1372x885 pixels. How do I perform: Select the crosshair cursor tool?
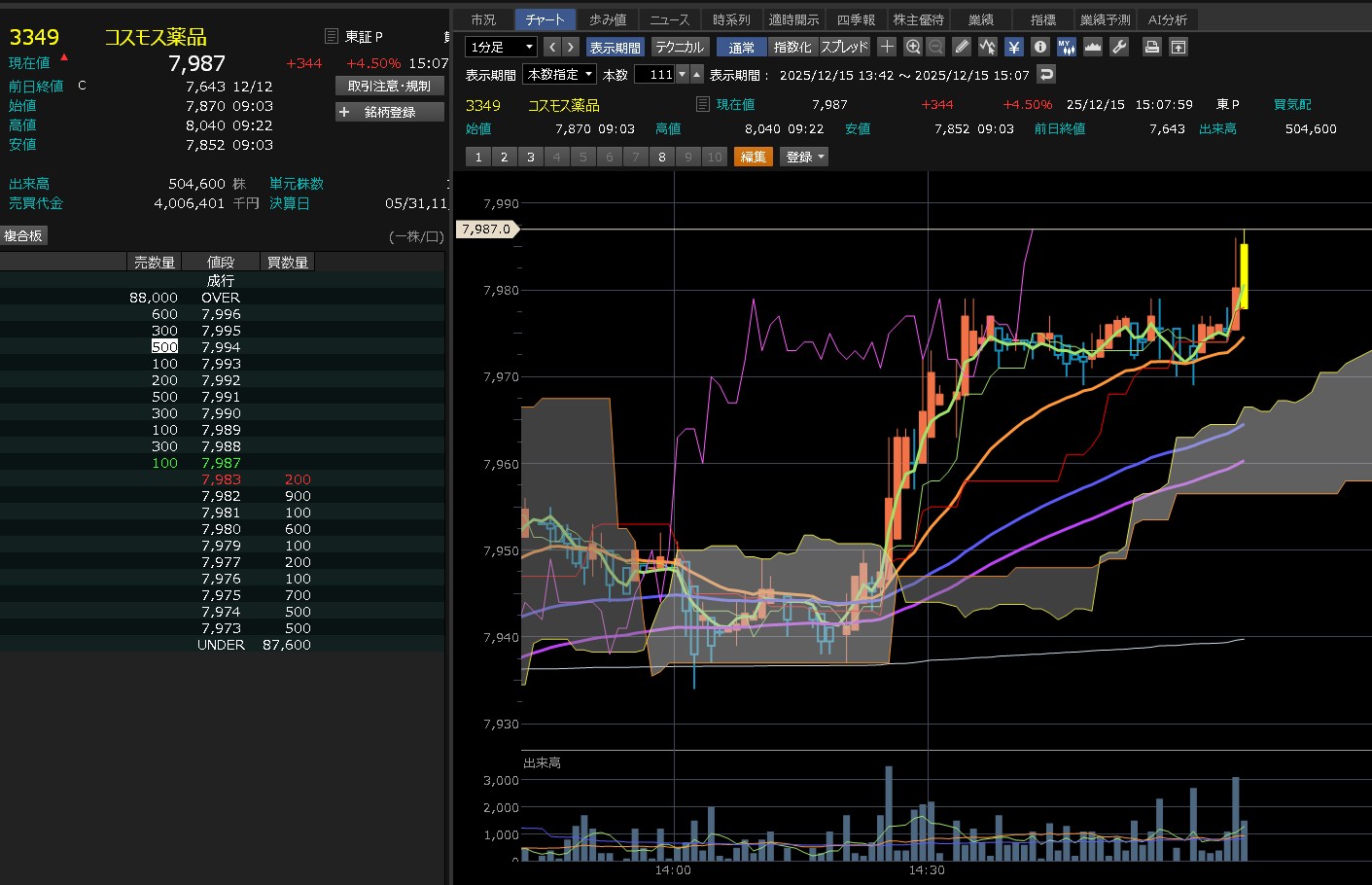pyautogui.click(x=887, y=47)
